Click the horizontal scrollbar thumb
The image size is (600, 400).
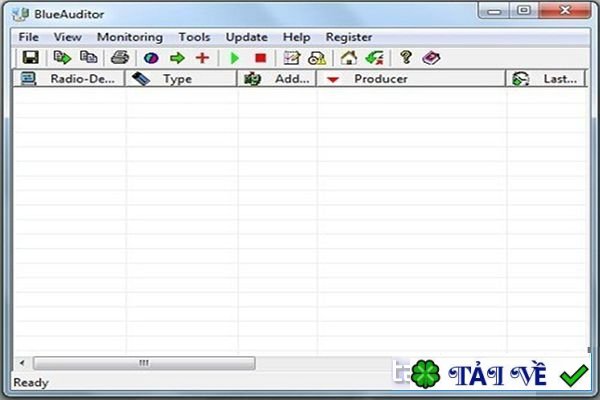tap(144, 363)
